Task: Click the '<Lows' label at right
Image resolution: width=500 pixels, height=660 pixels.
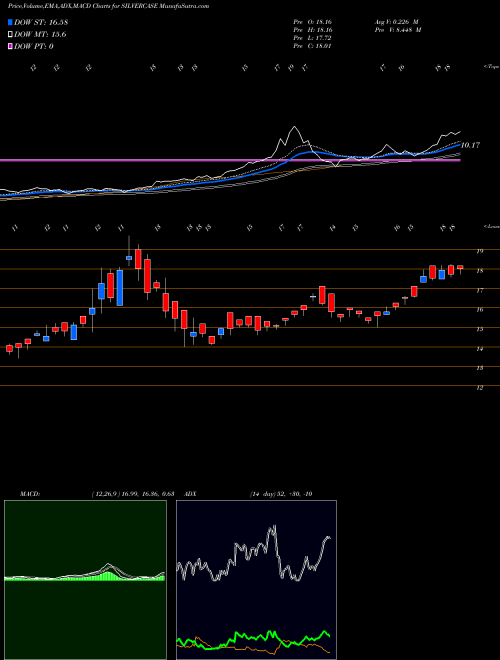Action: pos(491,226)
